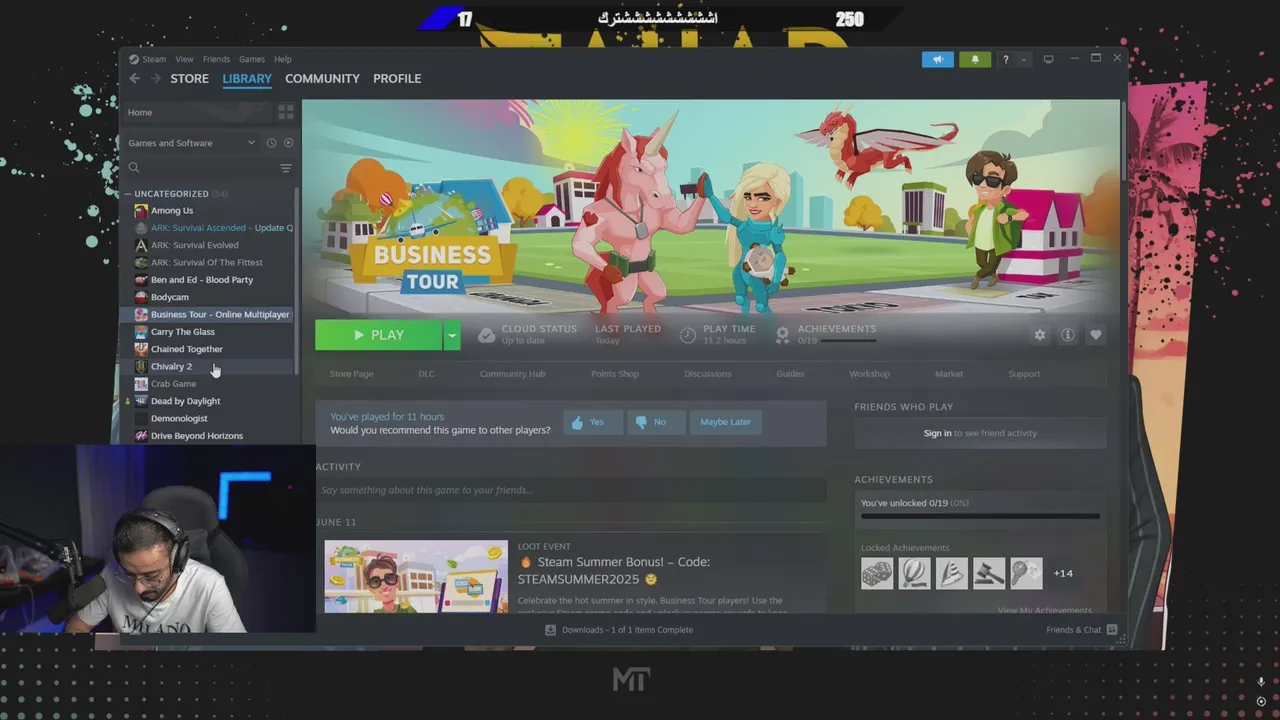
Task: Add game to favorites heart icon
Action: 1096,335
